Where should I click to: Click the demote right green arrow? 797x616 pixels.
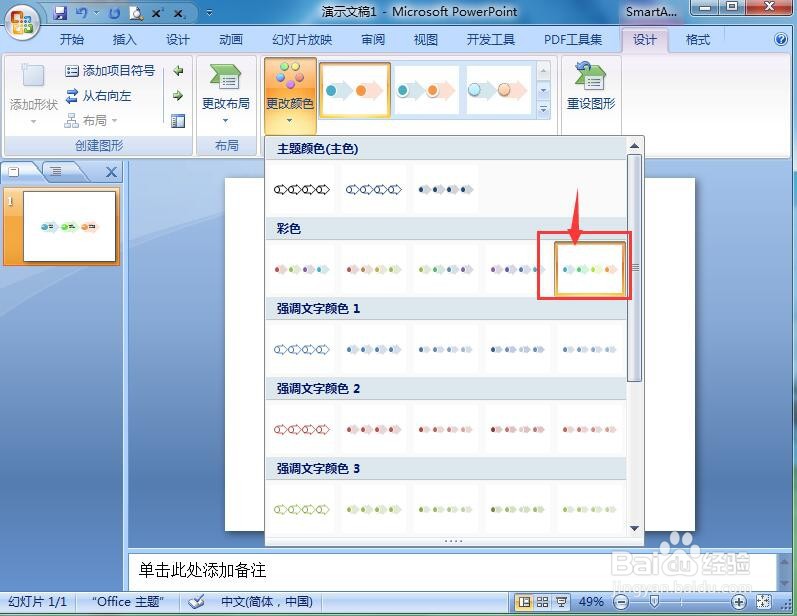tap(178, 96)
